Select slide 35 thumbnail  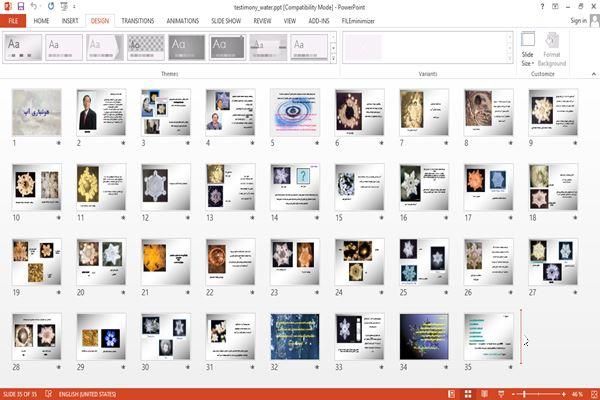[x=489, y=336]
